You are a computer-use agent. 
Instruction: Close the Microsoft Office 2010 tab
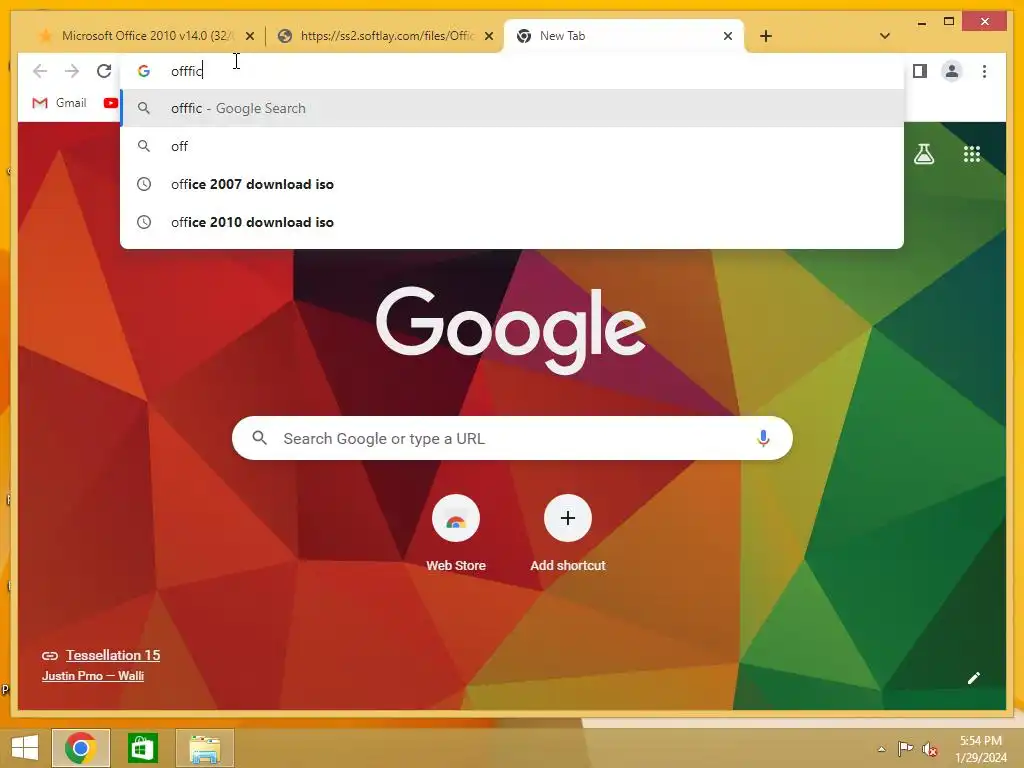pyautogui.click(x=249, y=36)
